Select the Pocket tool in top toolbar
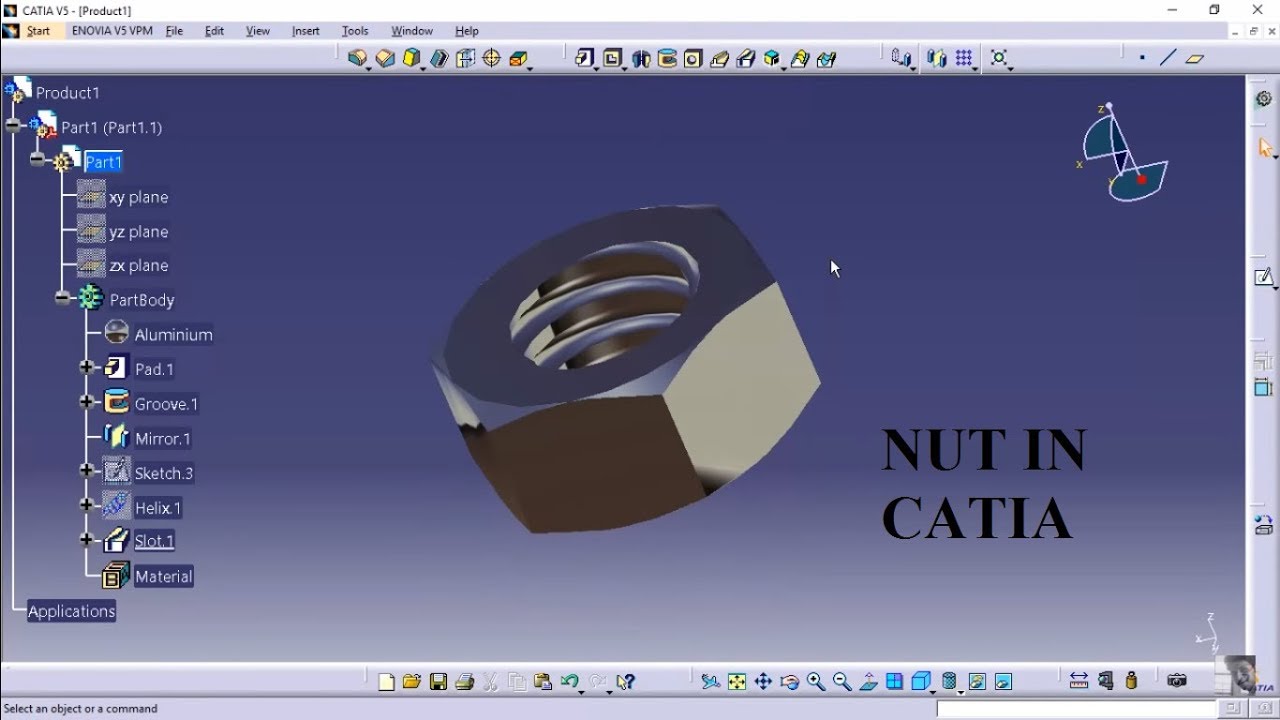The width and height of the screenshot is (1280, 720). [613, 59]
